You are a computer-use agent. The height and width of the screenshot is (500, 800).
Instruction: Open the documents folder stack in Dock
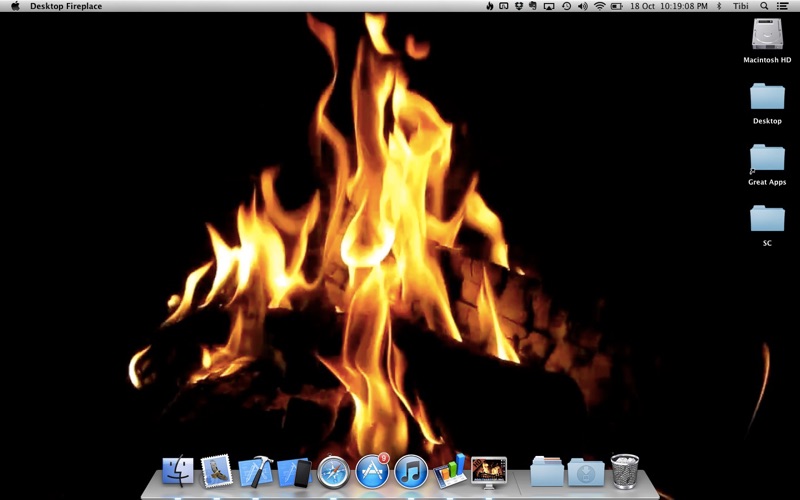547,471
